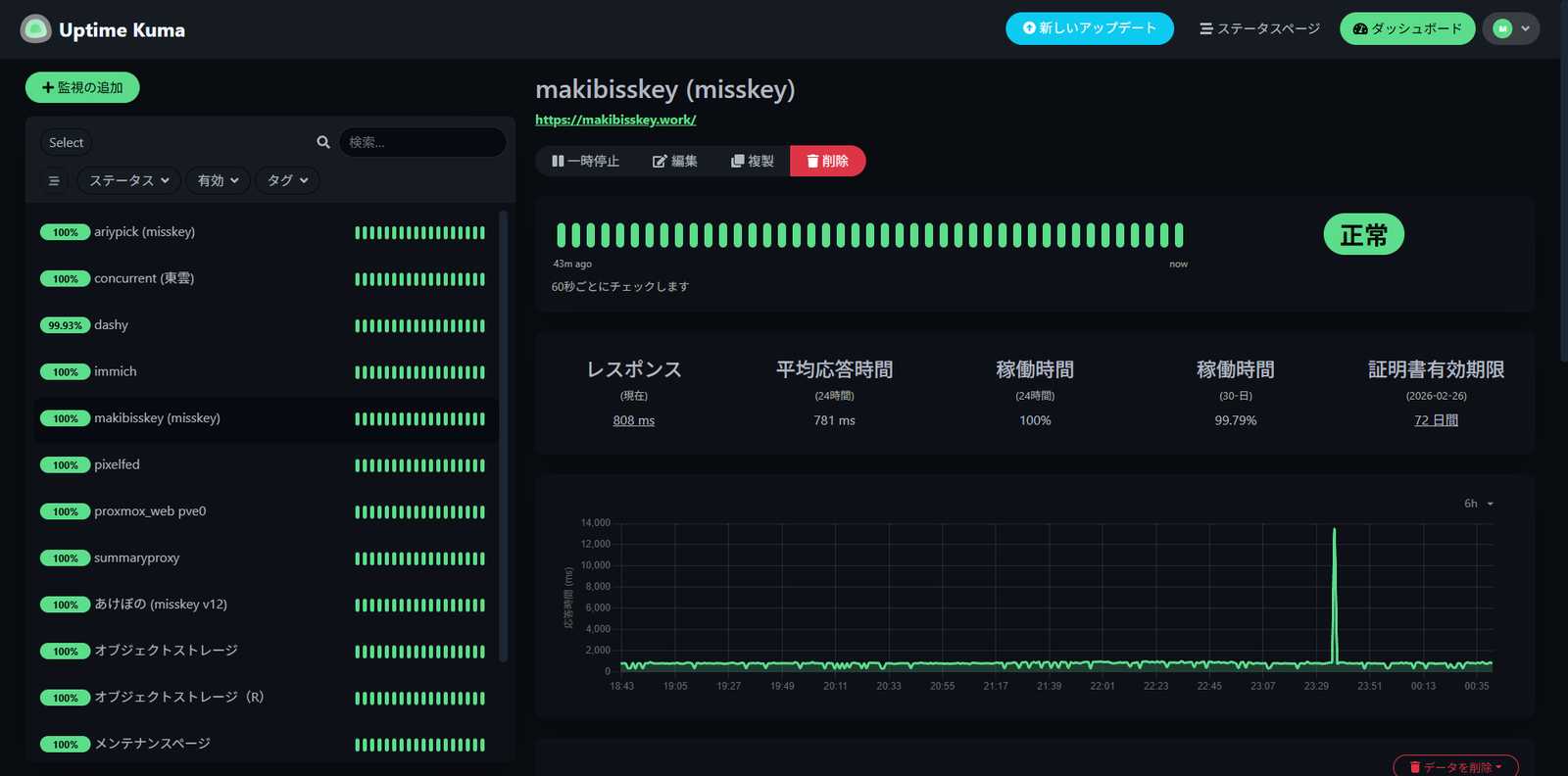Open the 編集 edit monitor button
Viewport: 1568px width, 776px height.
pos(675,162)
